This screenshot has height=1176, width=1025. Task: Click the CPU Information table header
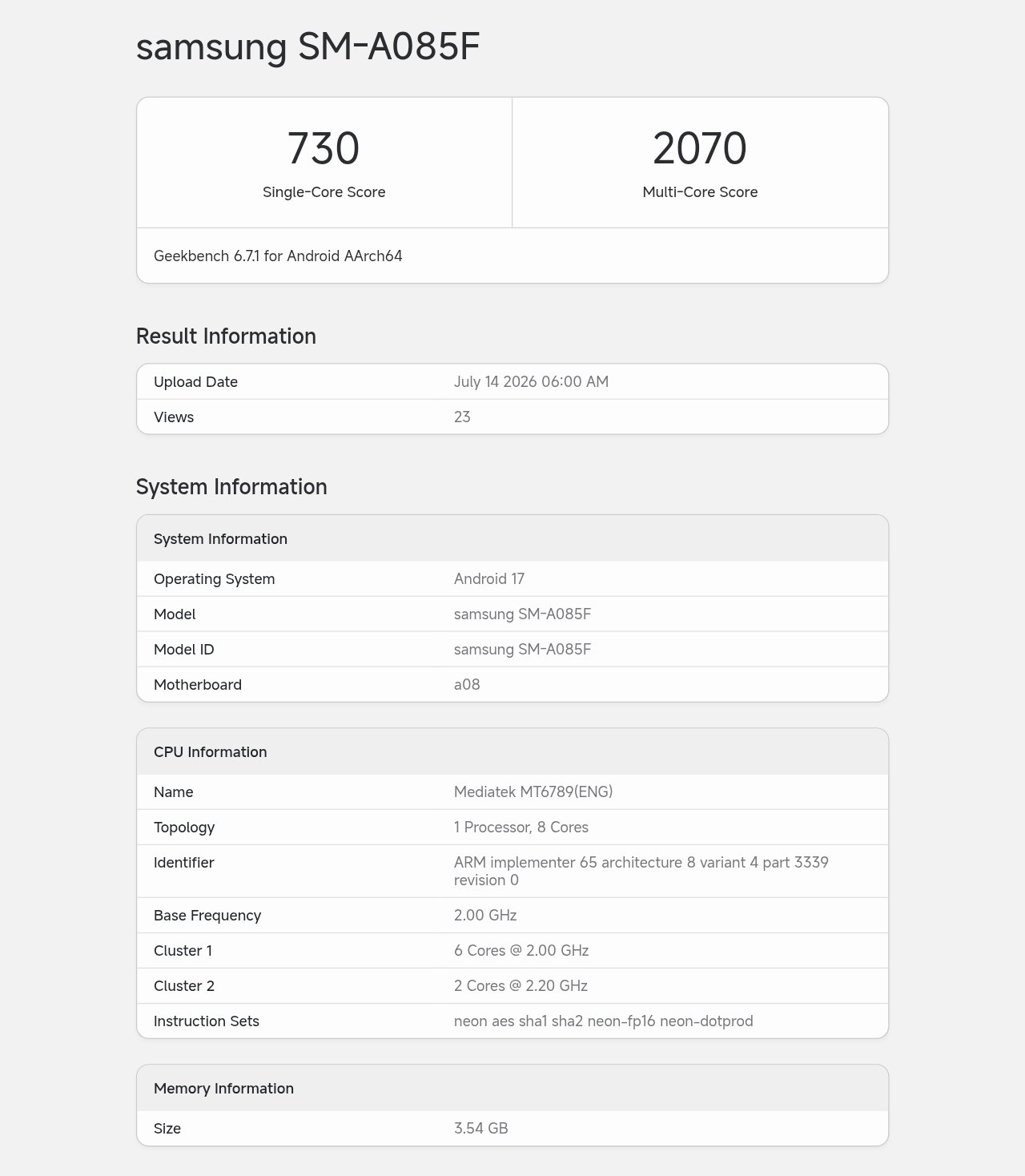tap(512, 751)
